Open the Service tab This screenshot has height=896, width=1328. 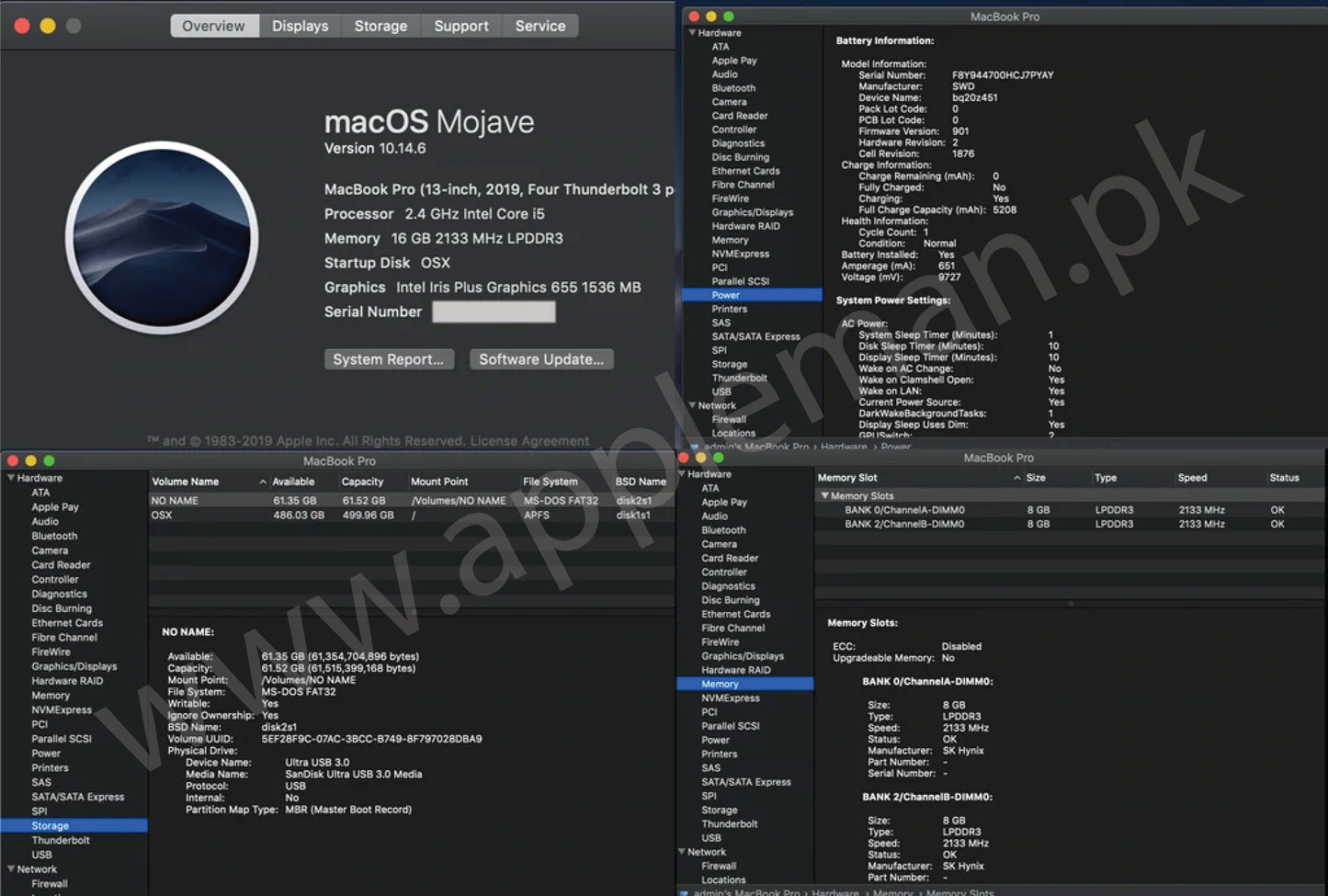pyautogui.click(x=540, y=26)
